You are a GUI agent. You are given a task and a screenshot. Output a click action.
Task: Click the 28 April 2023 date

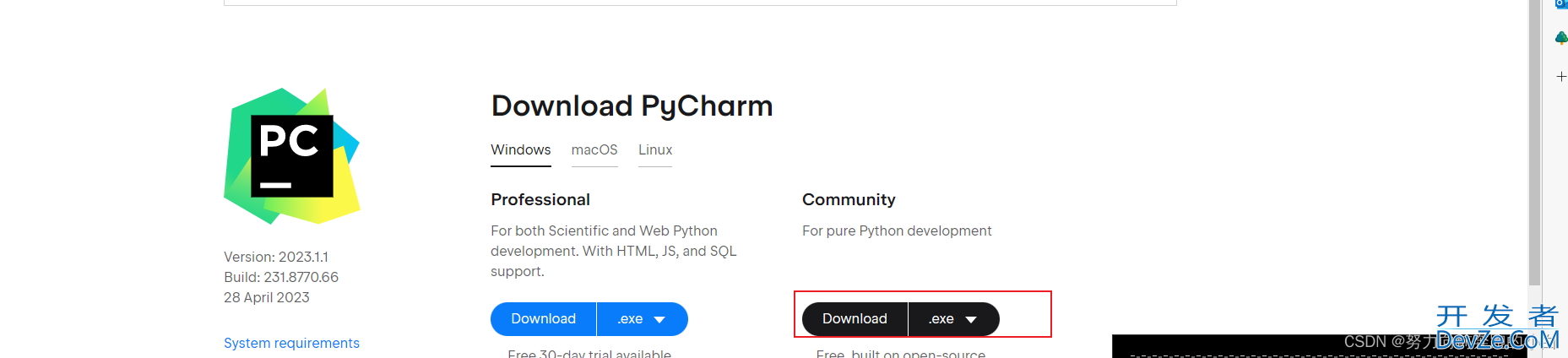click(x=267, y=297)
